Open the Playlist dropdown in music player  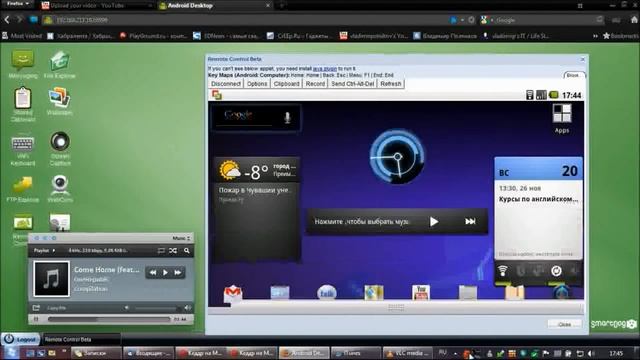pyautogui.click(x=44, y=250)
